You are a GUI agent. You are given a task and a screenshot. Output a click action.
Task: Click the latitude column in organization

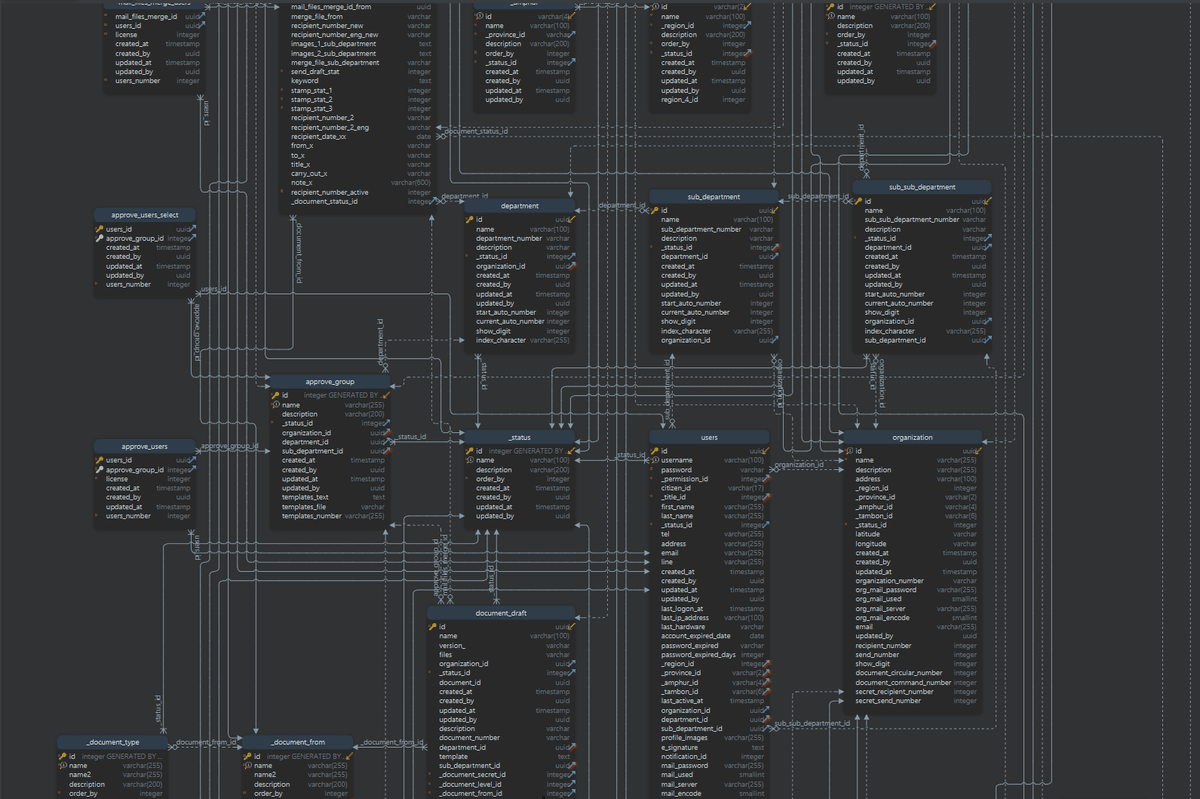coord(914,535)
